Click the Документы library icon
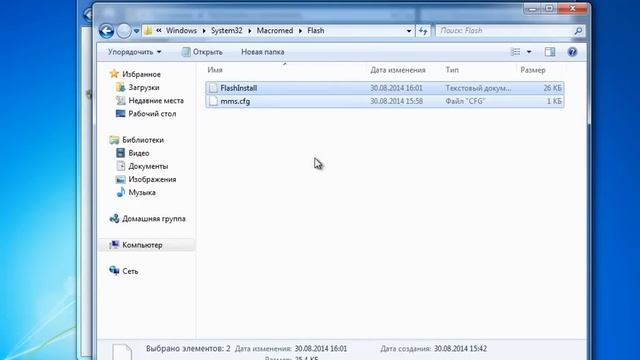Screen dimensions: 640x360 coord(120,166)
